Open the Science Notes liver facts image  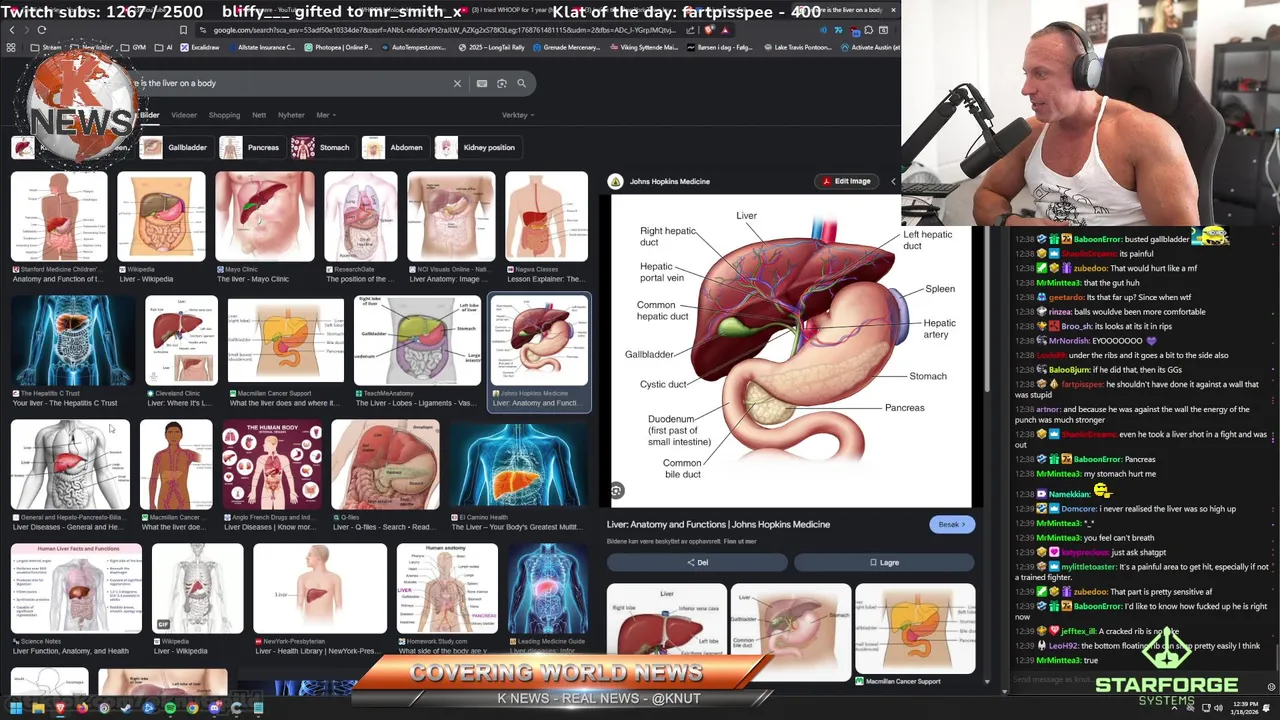pos(76,589)
